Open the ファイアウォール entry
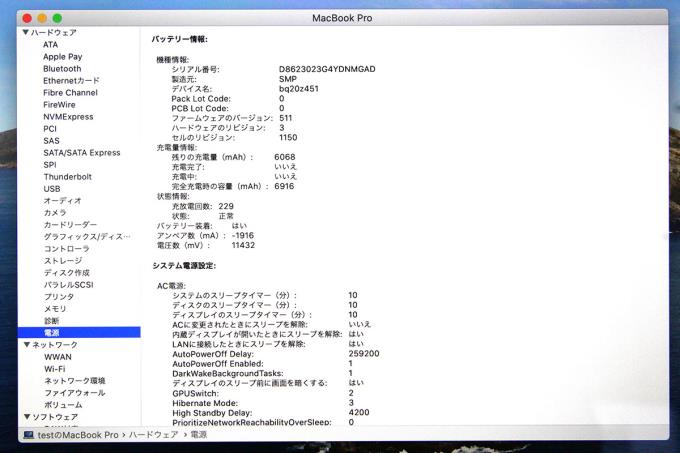Viewport: 680px width, 453px height. tap(75, 393)
